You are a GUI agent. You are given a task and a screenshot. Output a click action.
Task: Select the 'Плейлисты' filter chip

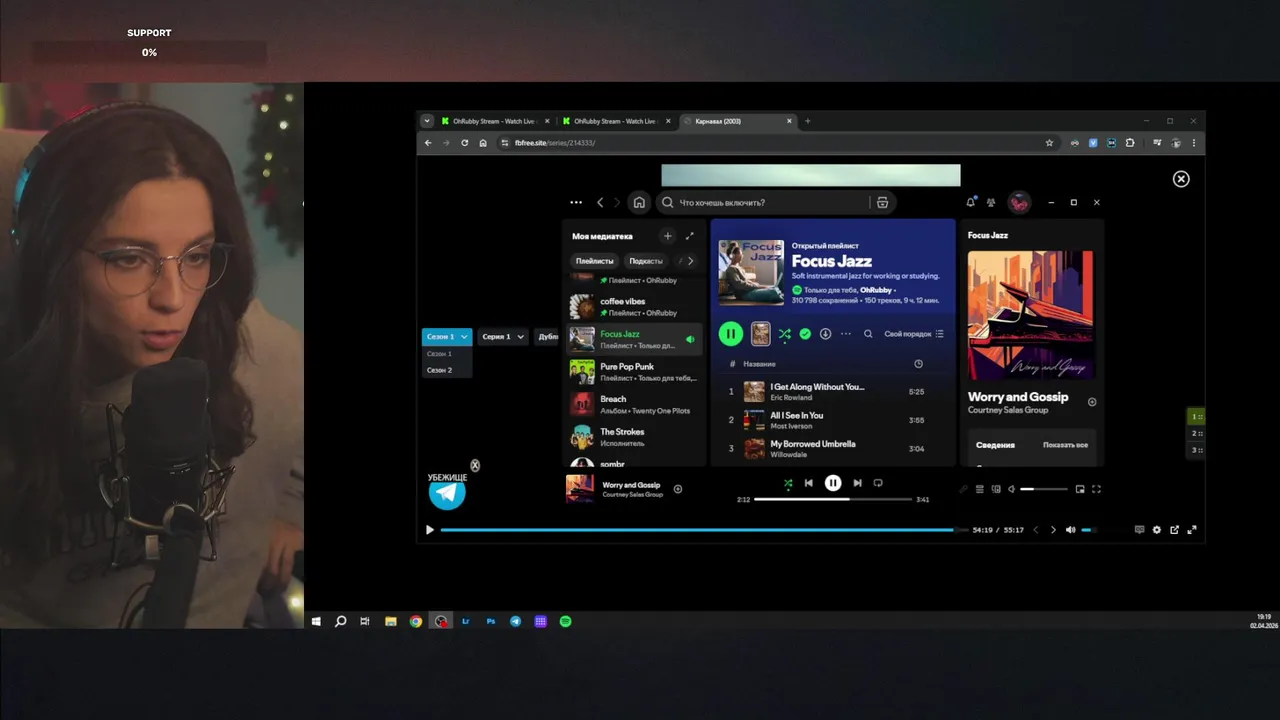[x=595, y=261]
